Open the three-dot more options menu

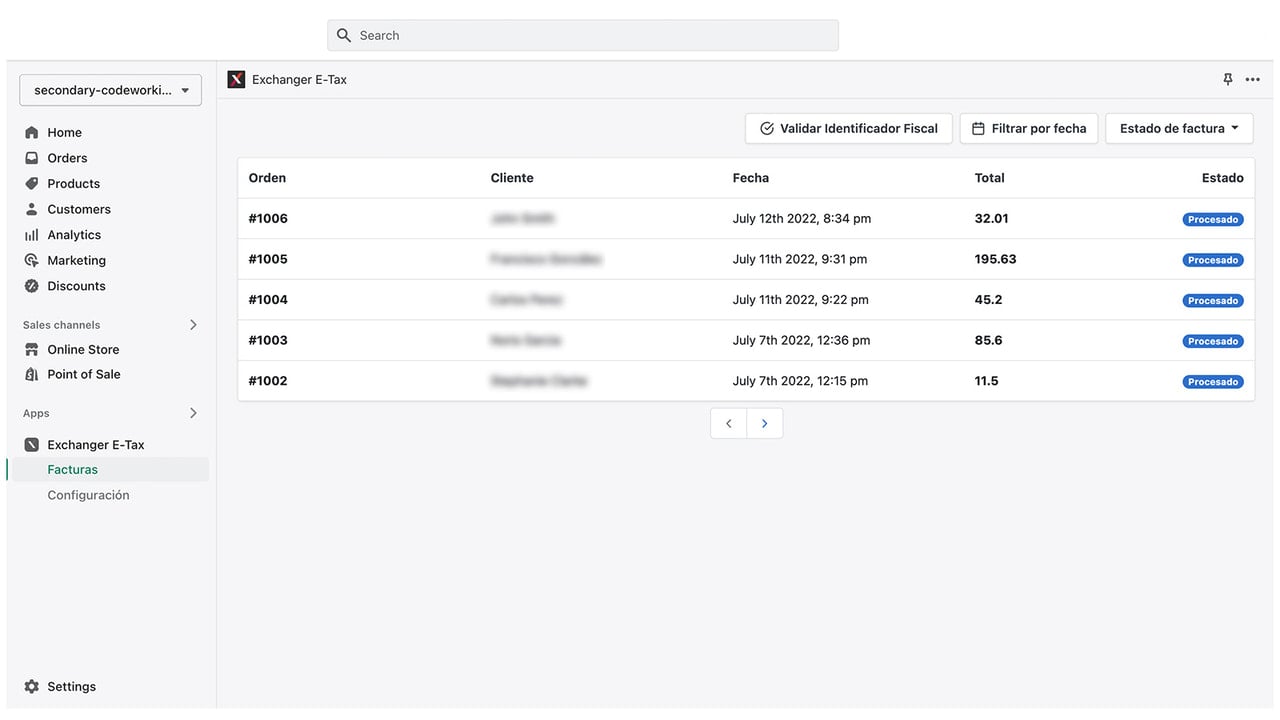1253,80
